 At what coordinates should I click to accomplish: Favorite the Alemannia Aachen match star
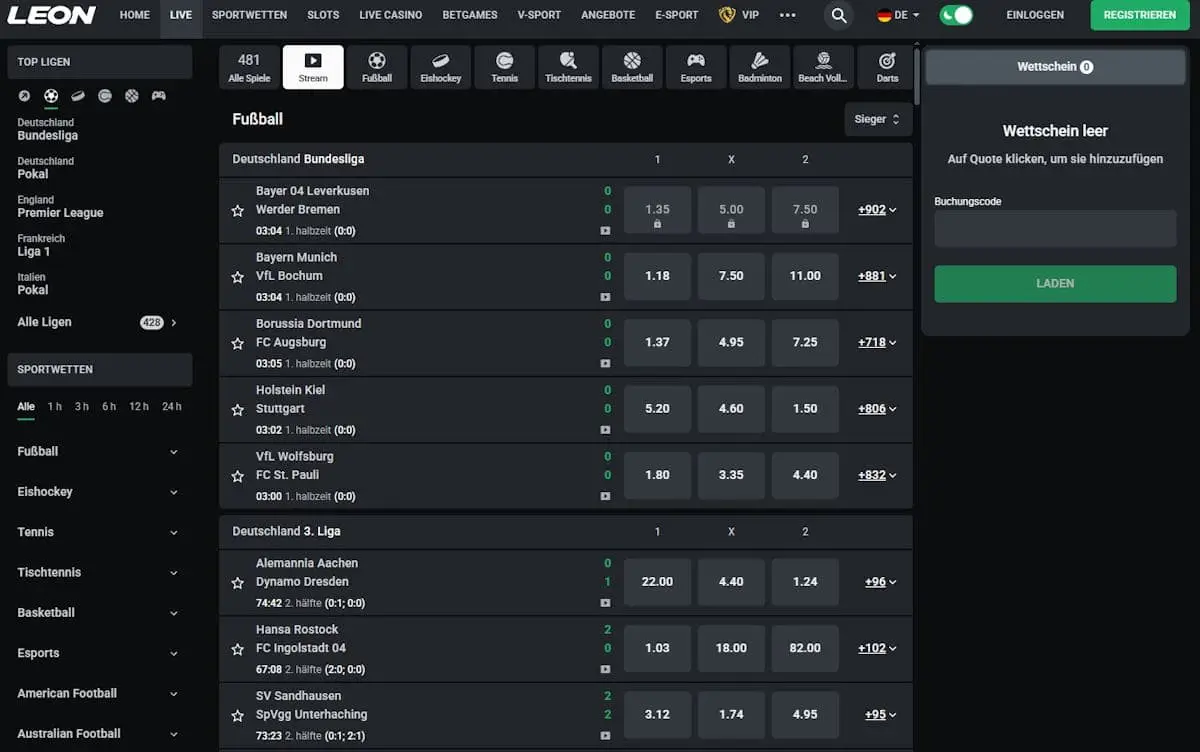tap(237, 583)
